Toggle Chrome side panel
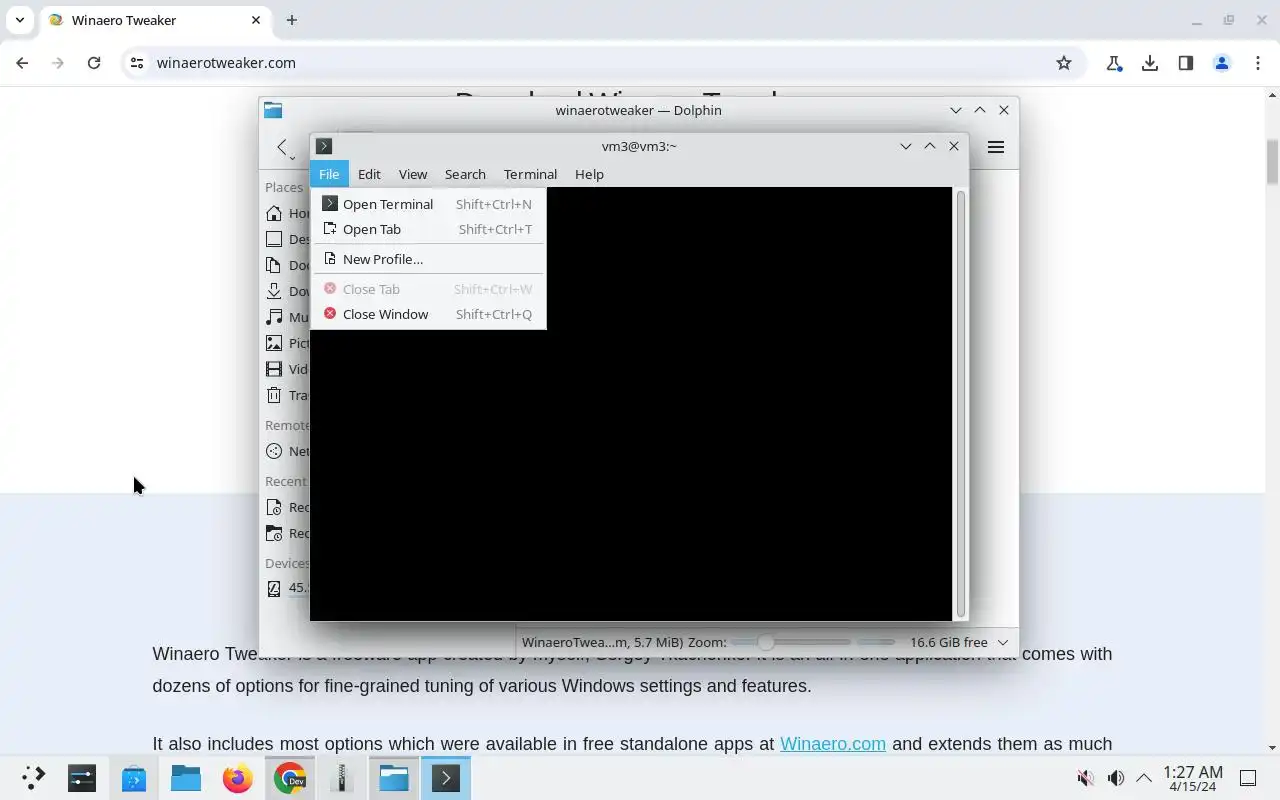Screen dimensions: 1280x800 (1186, 63)
